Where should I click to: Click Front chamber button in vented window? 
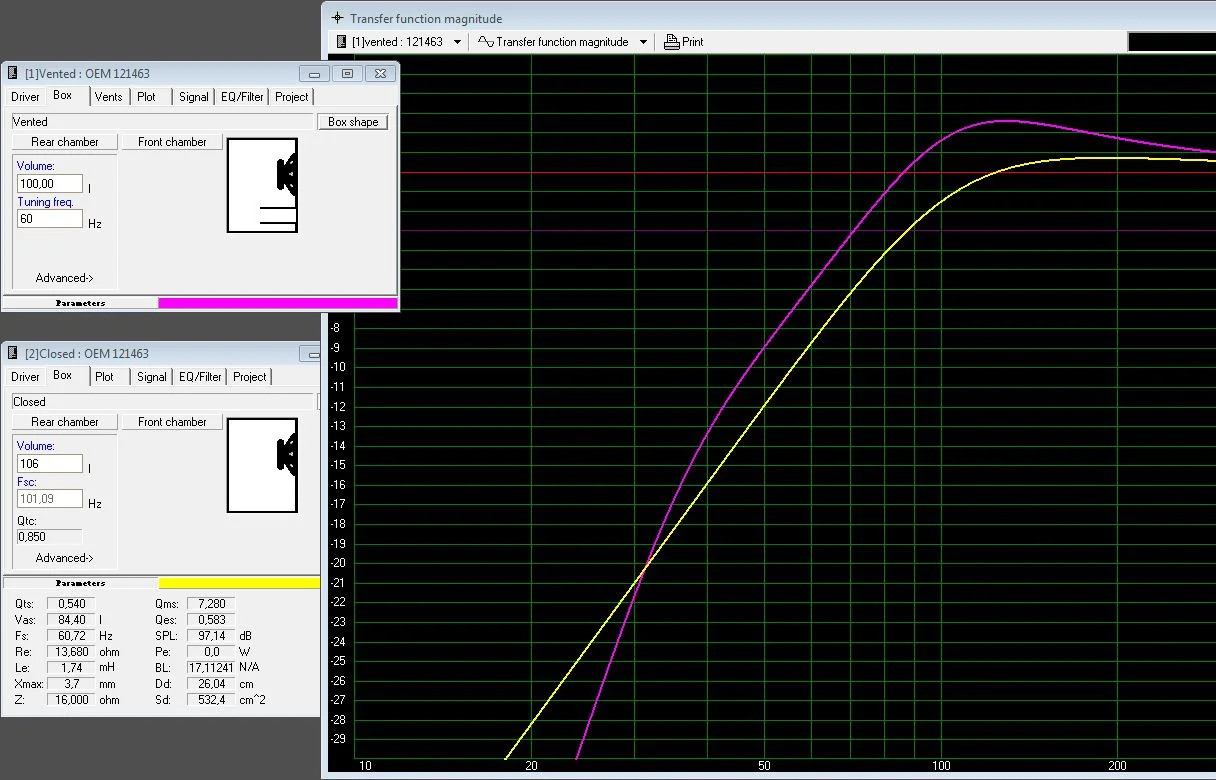coord(172,142)
